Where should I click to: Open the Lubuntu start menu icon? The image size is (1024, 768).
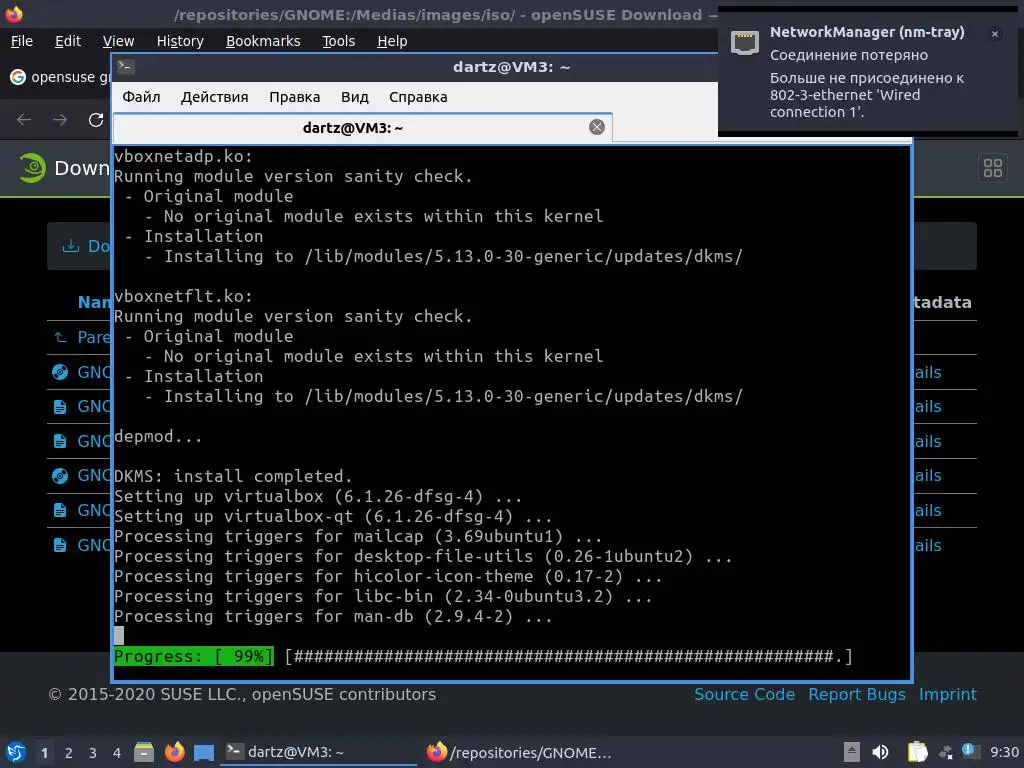pos(16,752)
